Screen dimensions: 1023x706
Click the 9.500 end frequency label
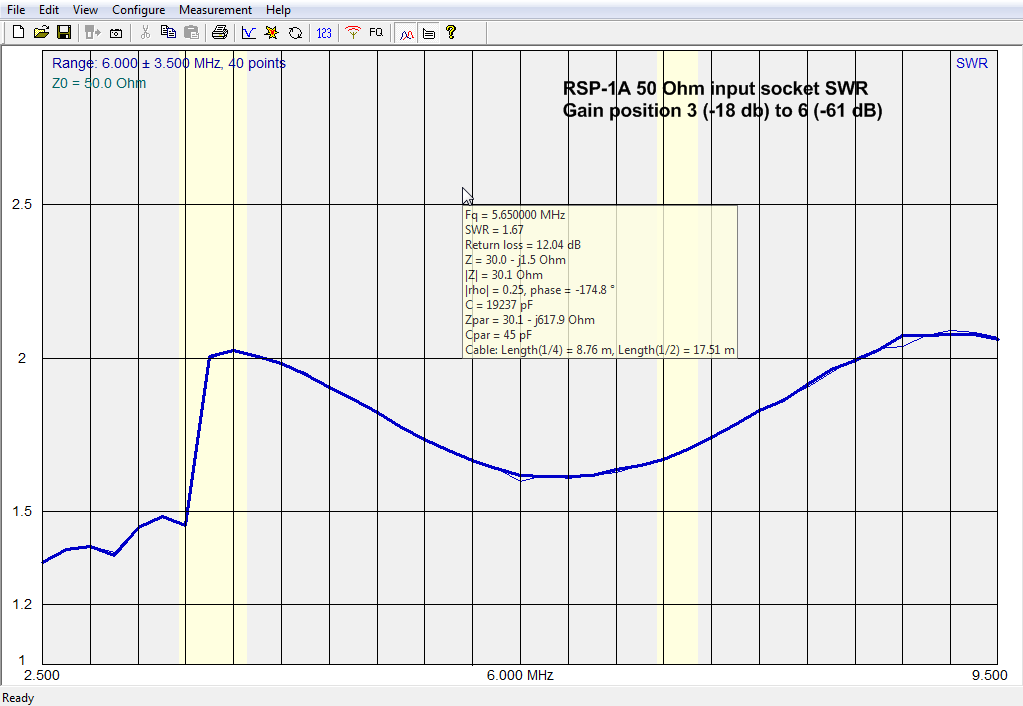coord(990,675)
